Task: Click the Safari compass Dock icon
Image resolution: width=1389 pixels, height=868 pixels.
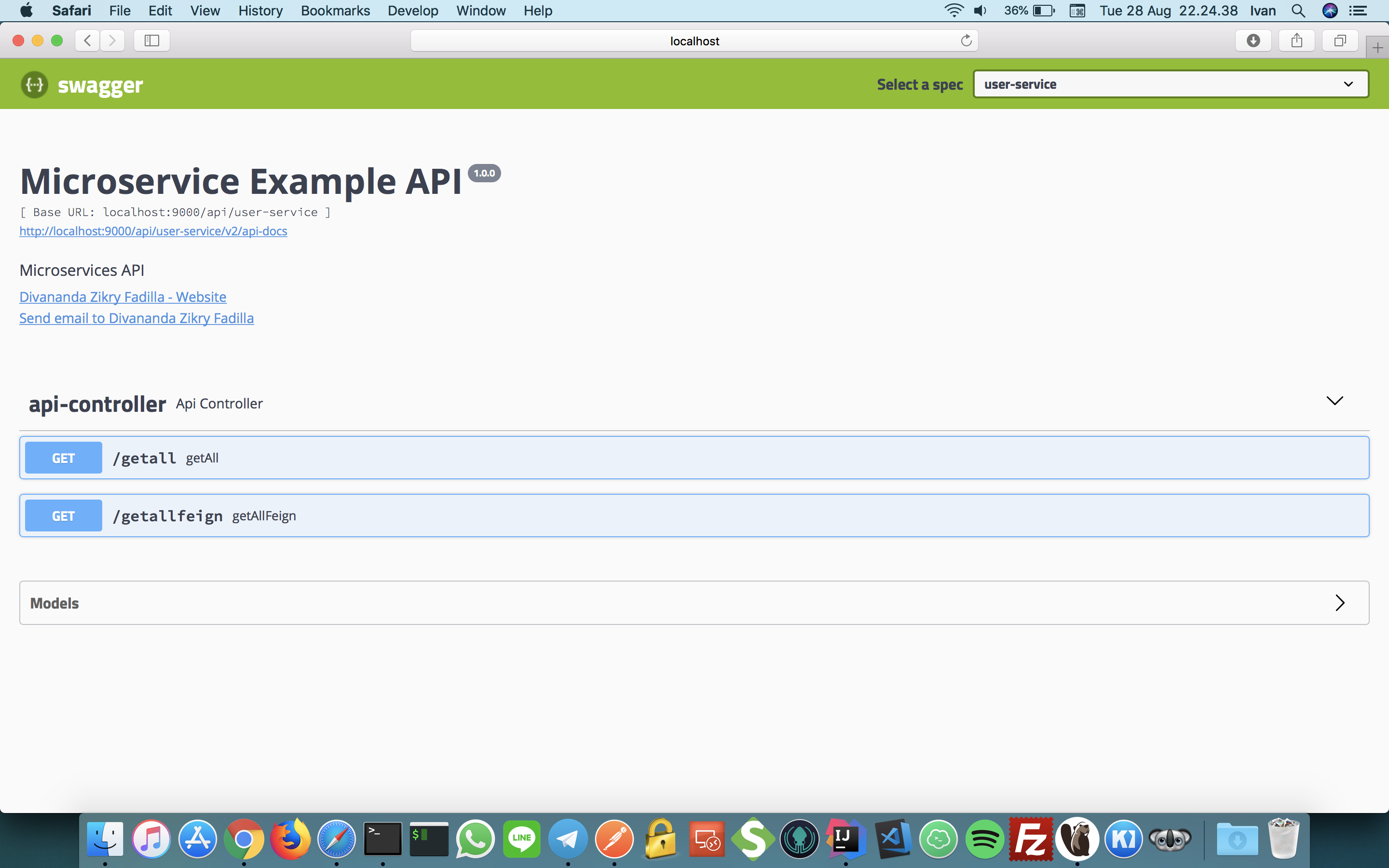Action: pyautogui.click(x=336, y=839)
